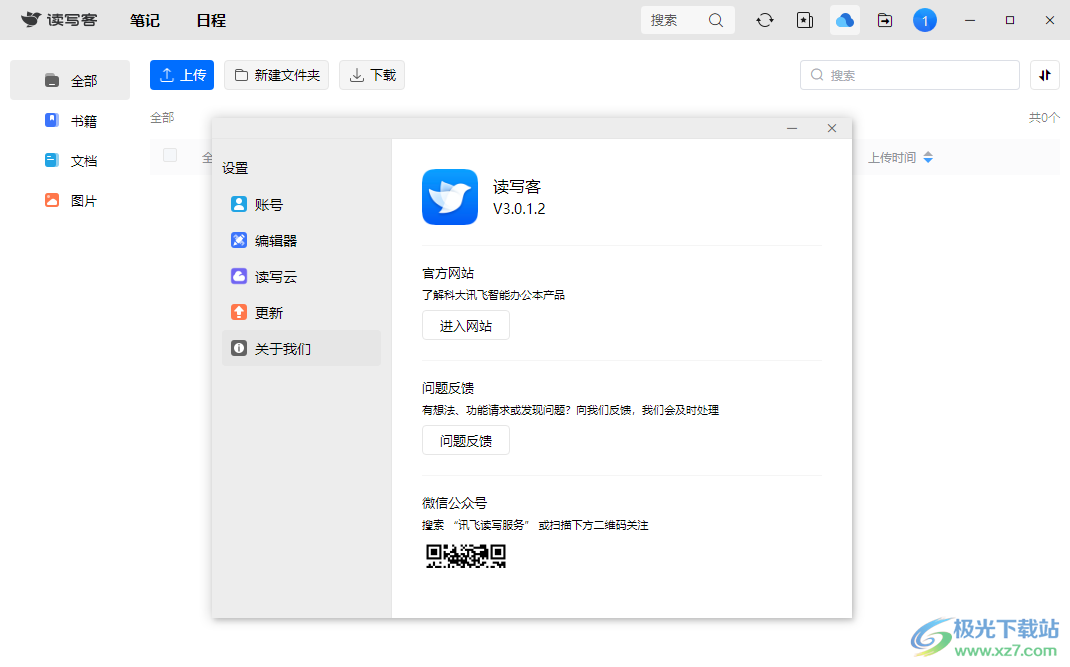Click the 共0个 file count text
This screenshot has height=667, width=1070.
(x=1044, y=118)
